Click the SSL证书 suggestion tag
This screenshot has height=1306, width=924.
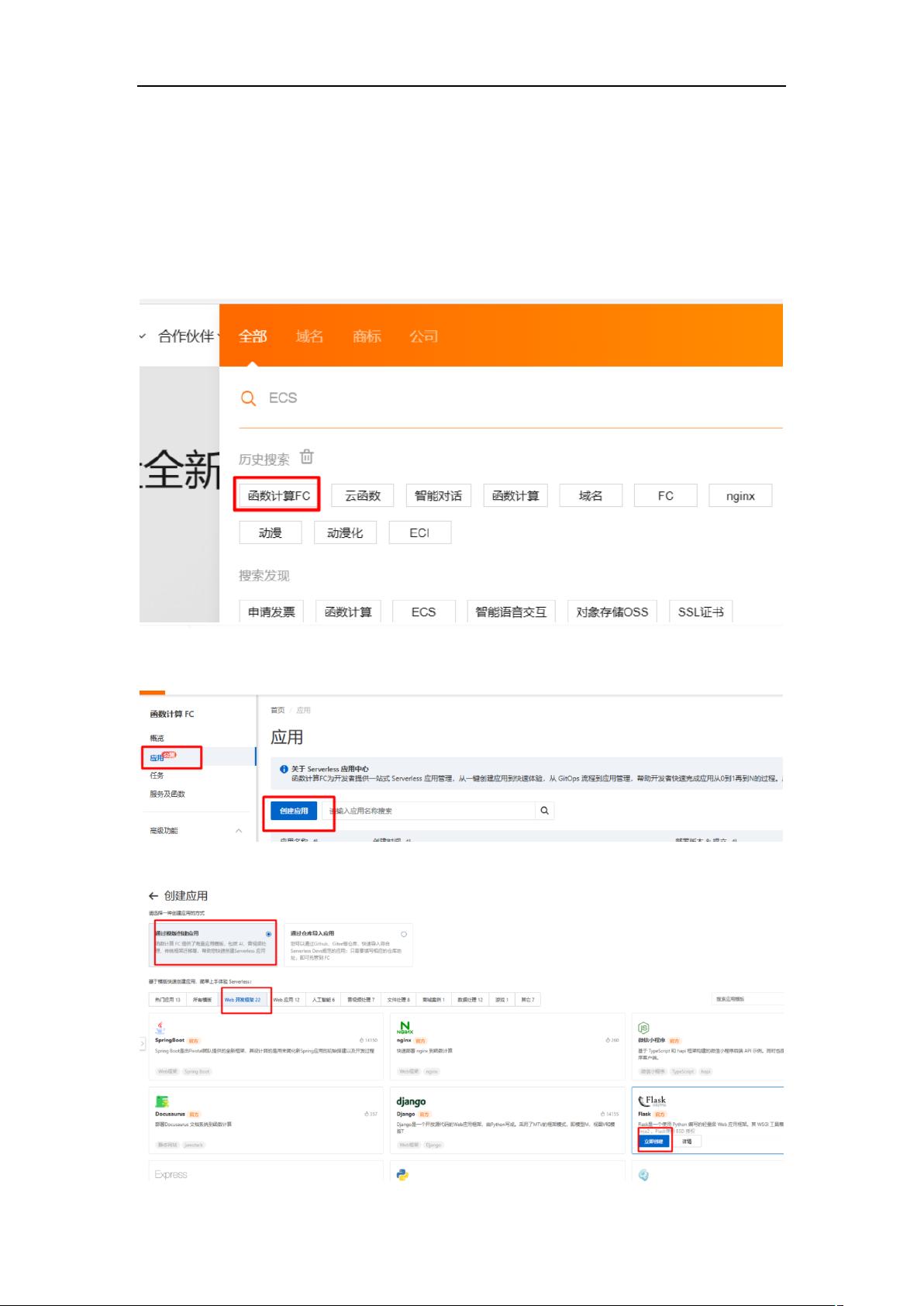(x=701, y=612)
